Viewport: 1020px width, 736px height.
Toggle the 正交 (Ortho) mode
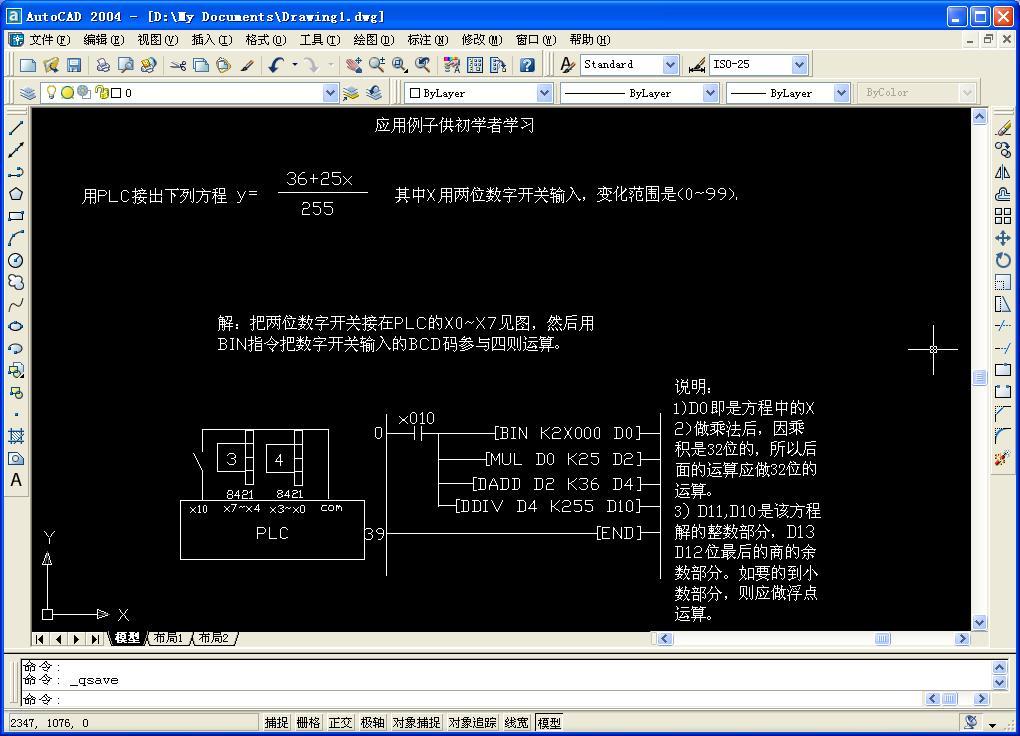[340, 722]
